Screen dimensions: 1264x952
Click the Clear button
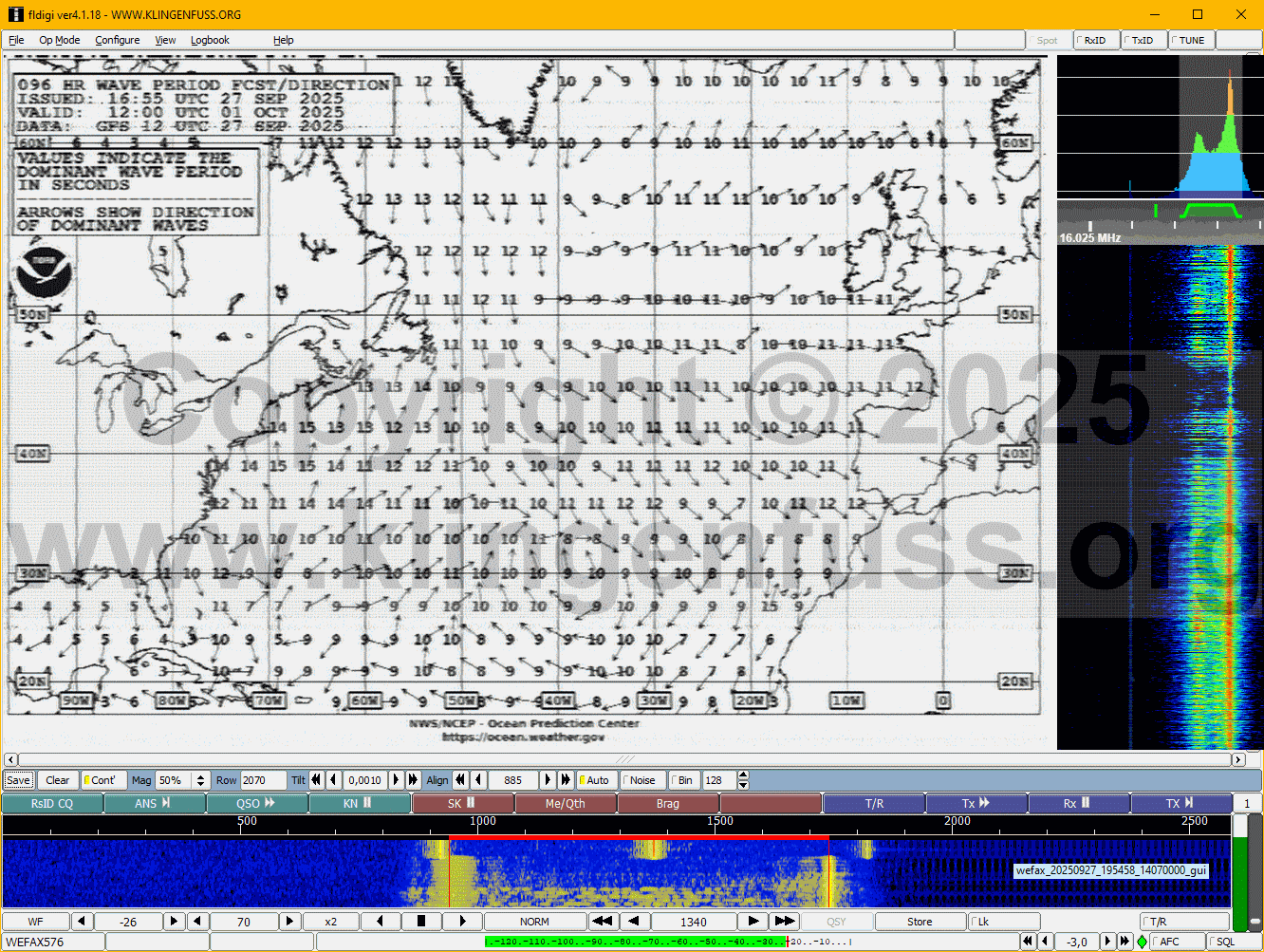click(x=57, y=780)
